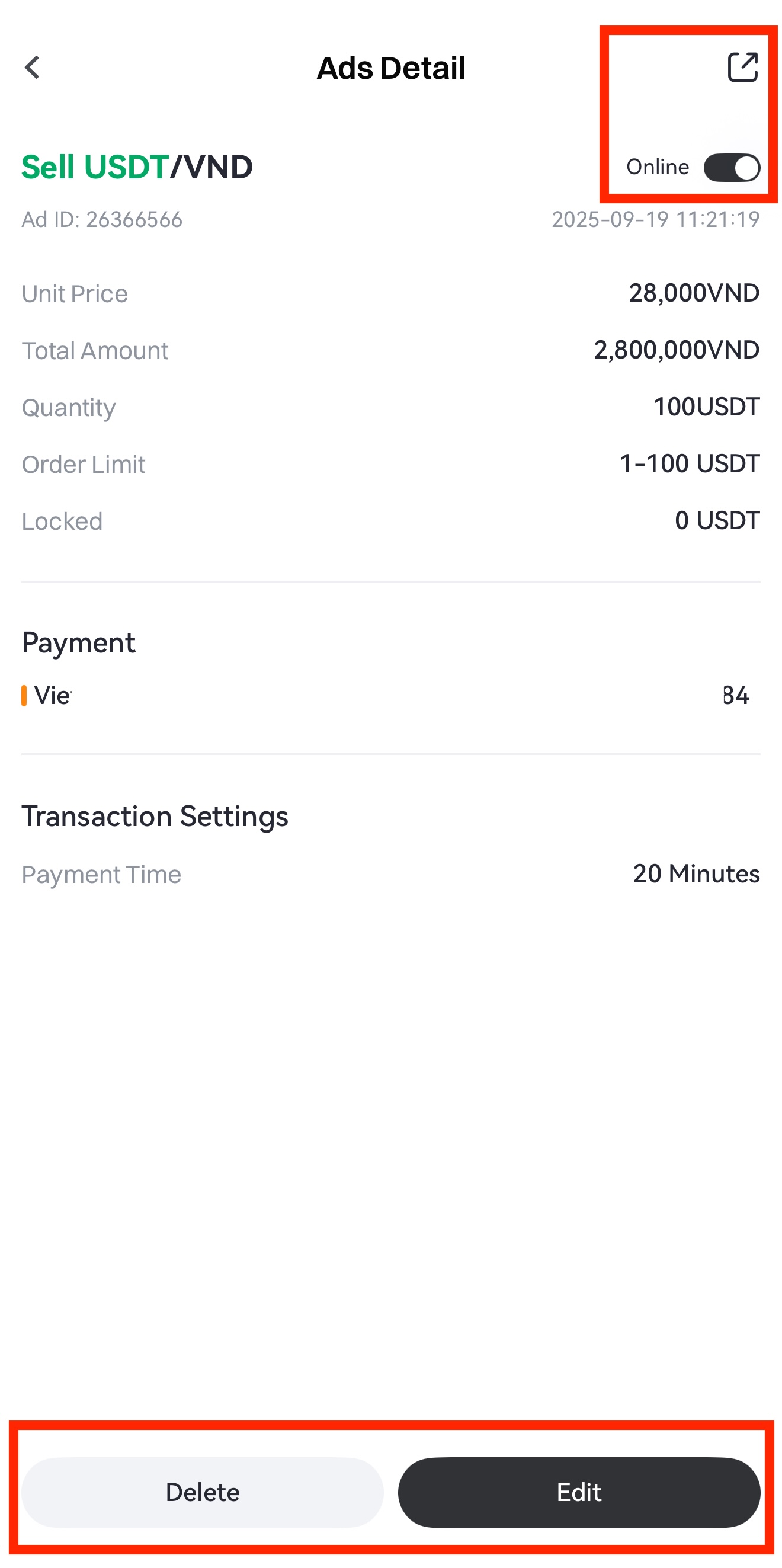Tap the 1-100 USDT order limit

(x=689, y=464)
